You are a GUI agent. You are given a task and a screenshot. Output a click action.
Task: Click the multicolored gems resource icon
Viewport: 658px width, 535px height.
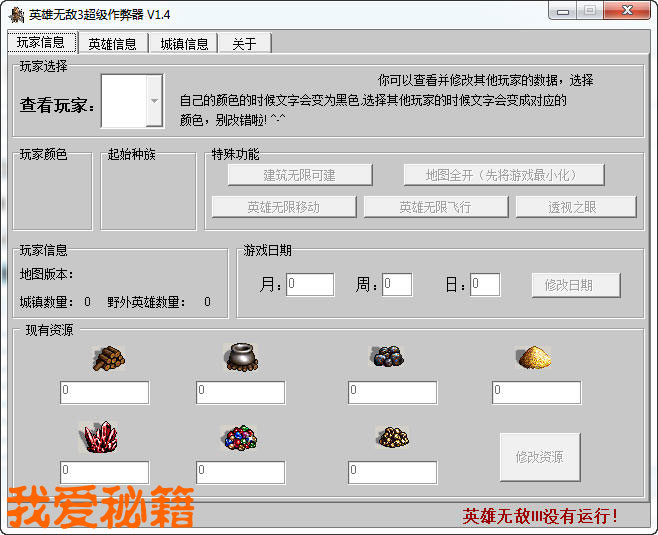tap(239, 437)
